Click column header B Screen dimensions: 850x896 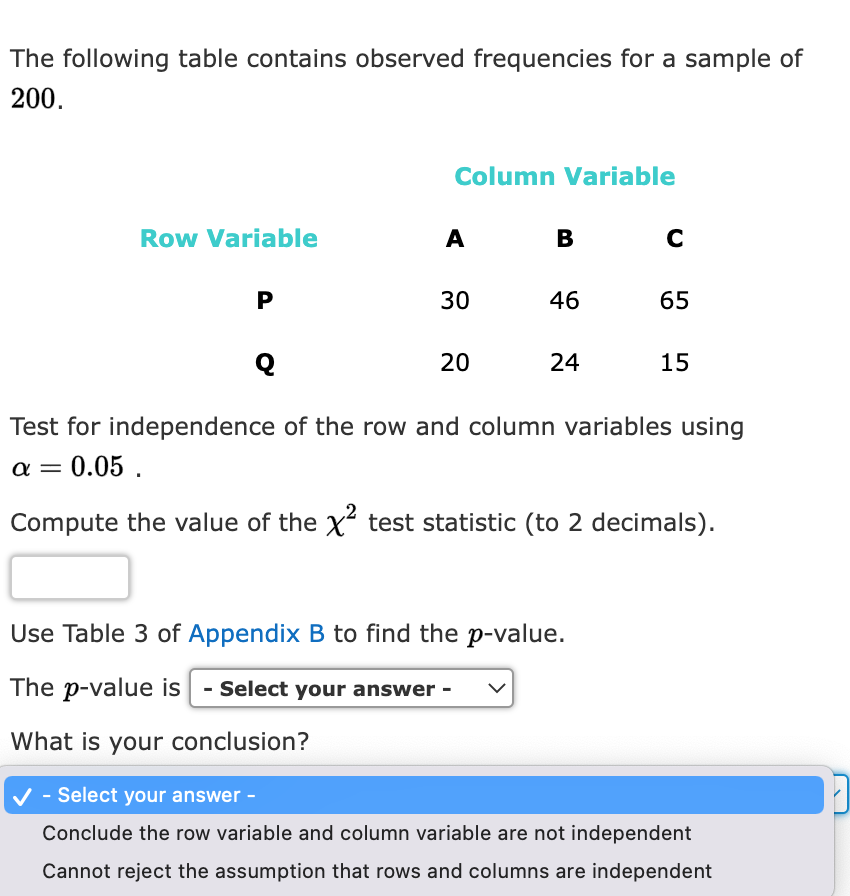pyautogui.click(x=565, y=238)
